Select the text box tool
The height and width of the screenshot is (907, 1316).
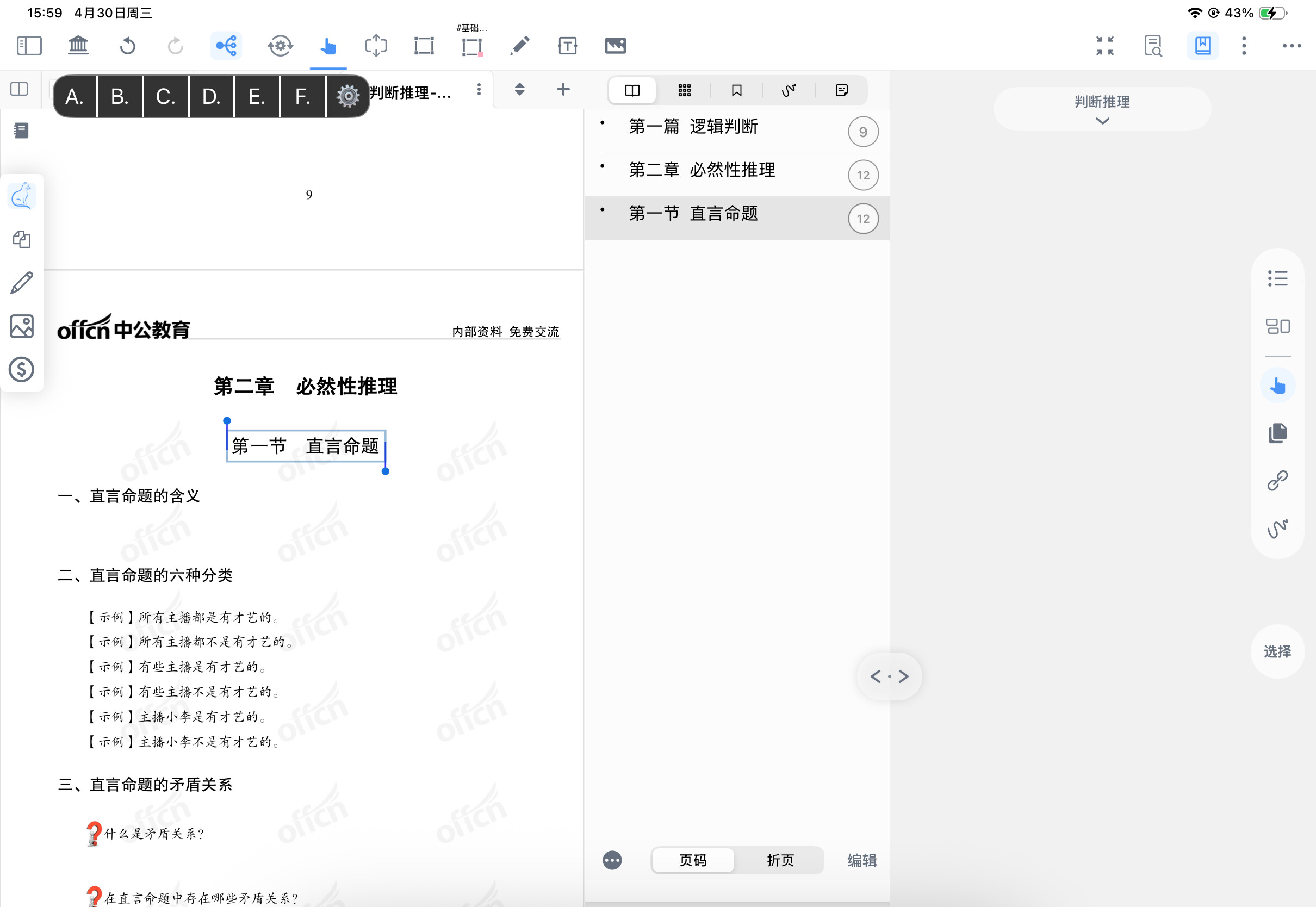(567, 46)
